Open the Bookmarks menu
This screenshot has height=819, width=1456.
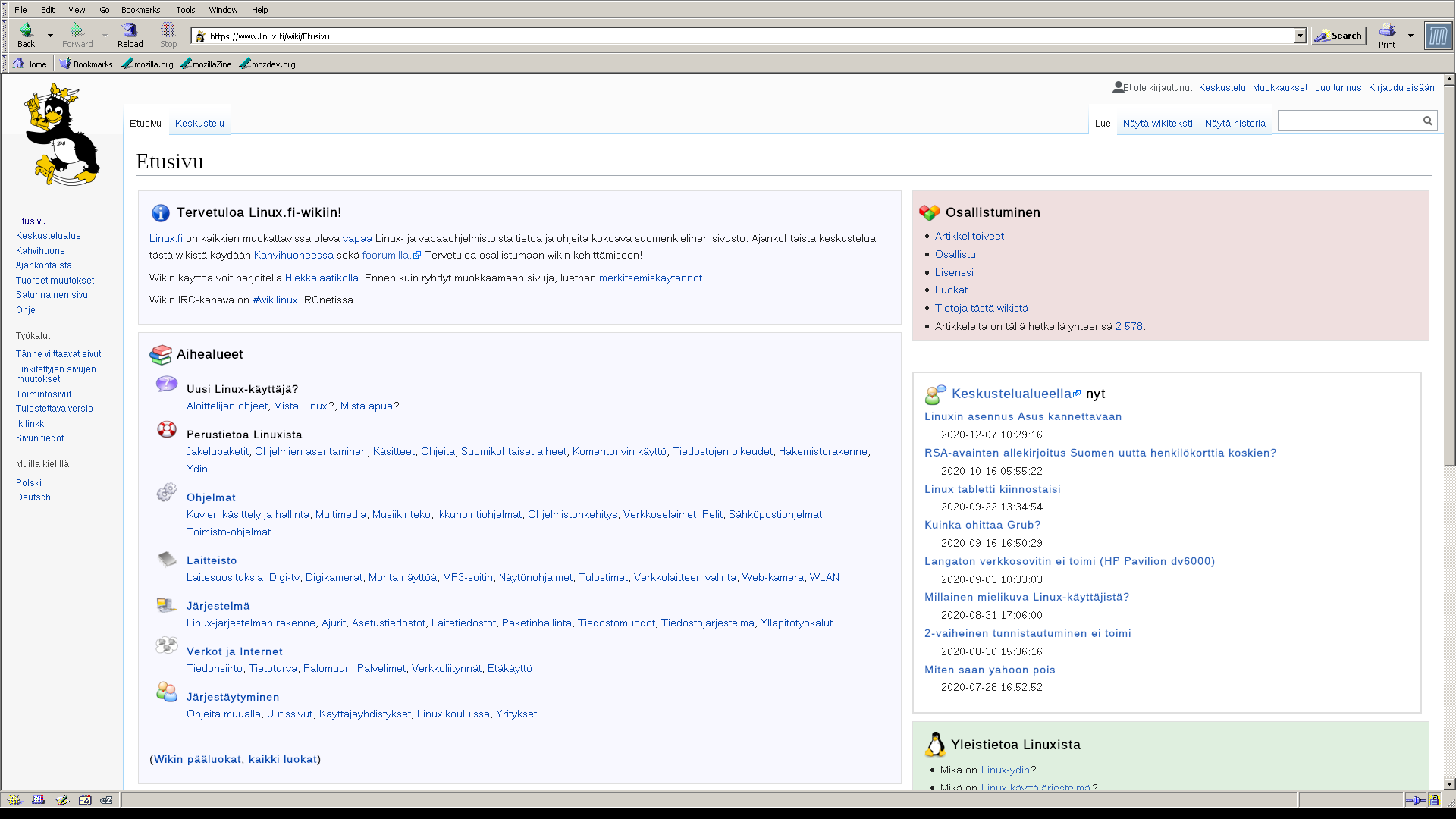click(140, 10)
